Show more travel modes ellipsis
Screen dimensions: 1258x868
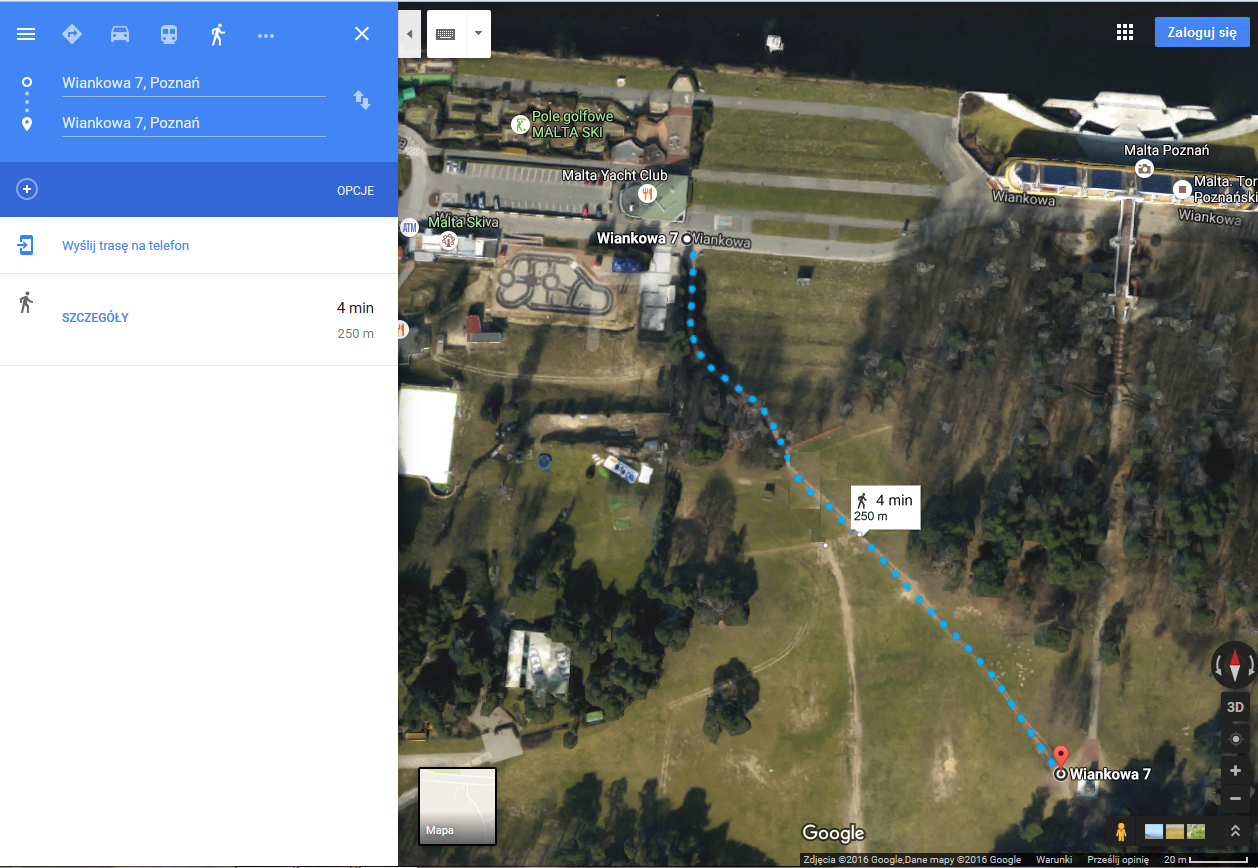265,35
